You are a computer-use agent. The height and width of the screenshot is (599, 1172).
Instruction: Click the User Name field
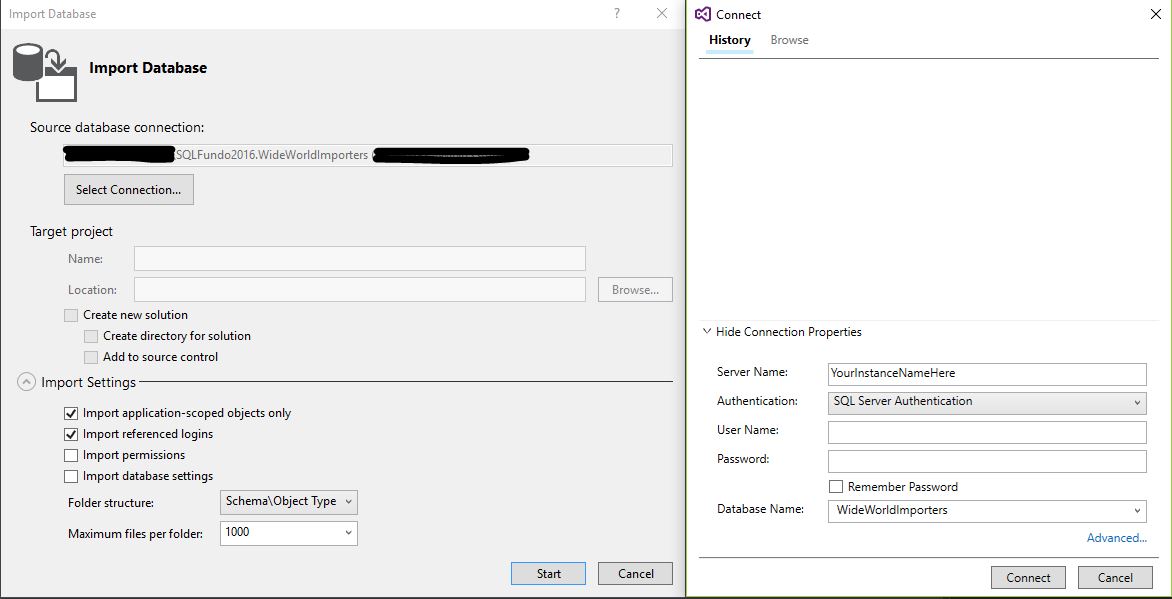pos(987,432)
